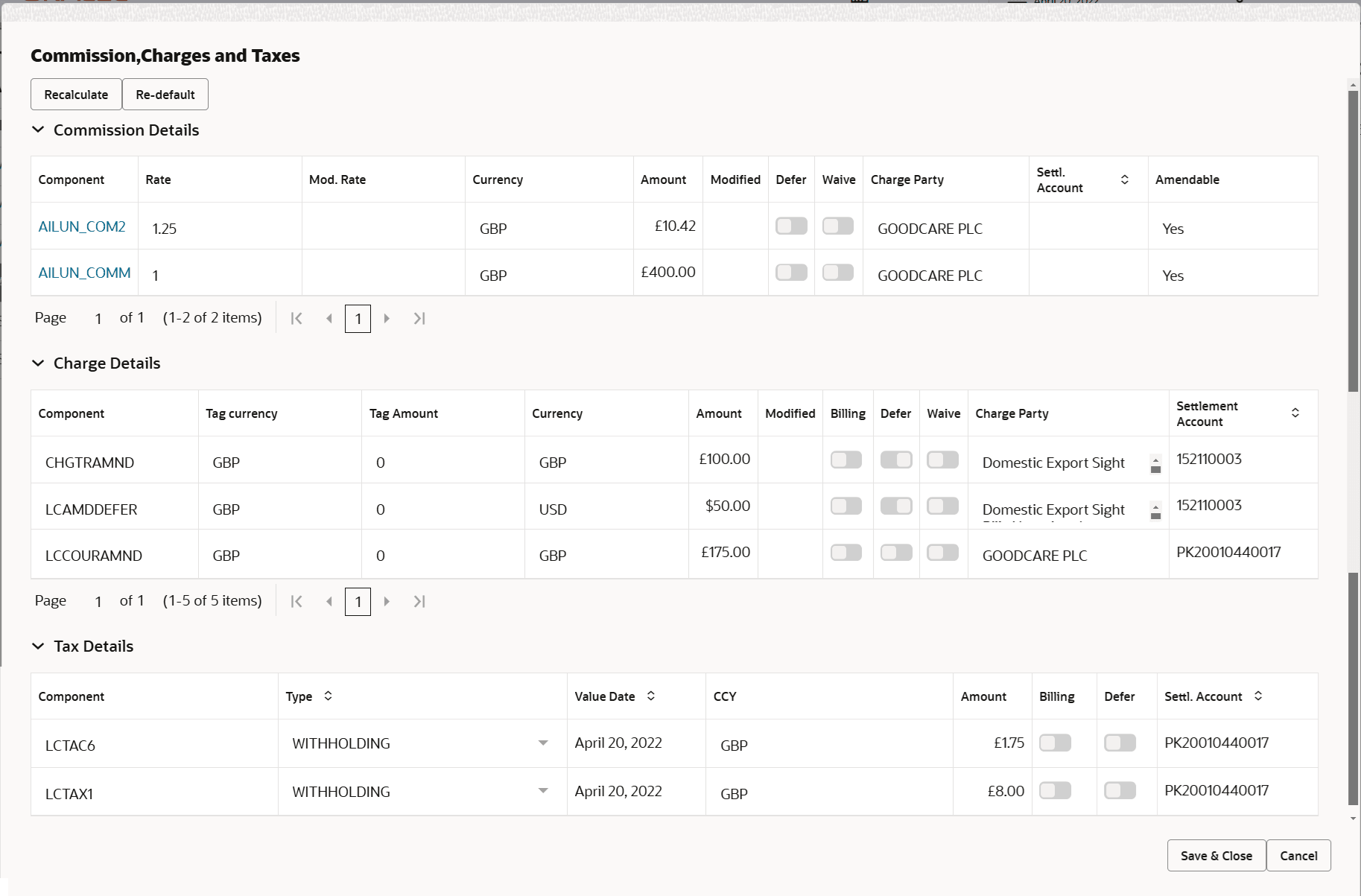The width and height of the screenshot is (1361, 896).
Task: Click the Recalculate button
Action: 75,94
